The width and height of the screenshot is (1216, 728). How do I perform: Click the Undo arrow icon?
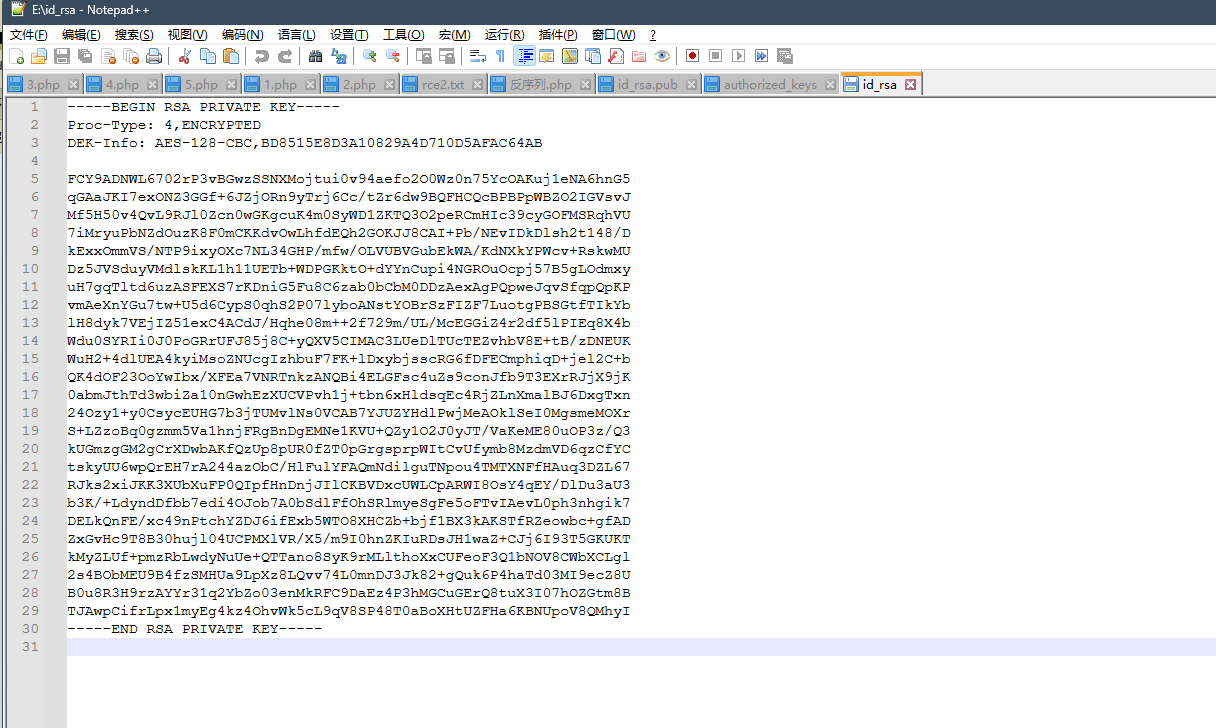pyautogui.click(x=262, y=56)
